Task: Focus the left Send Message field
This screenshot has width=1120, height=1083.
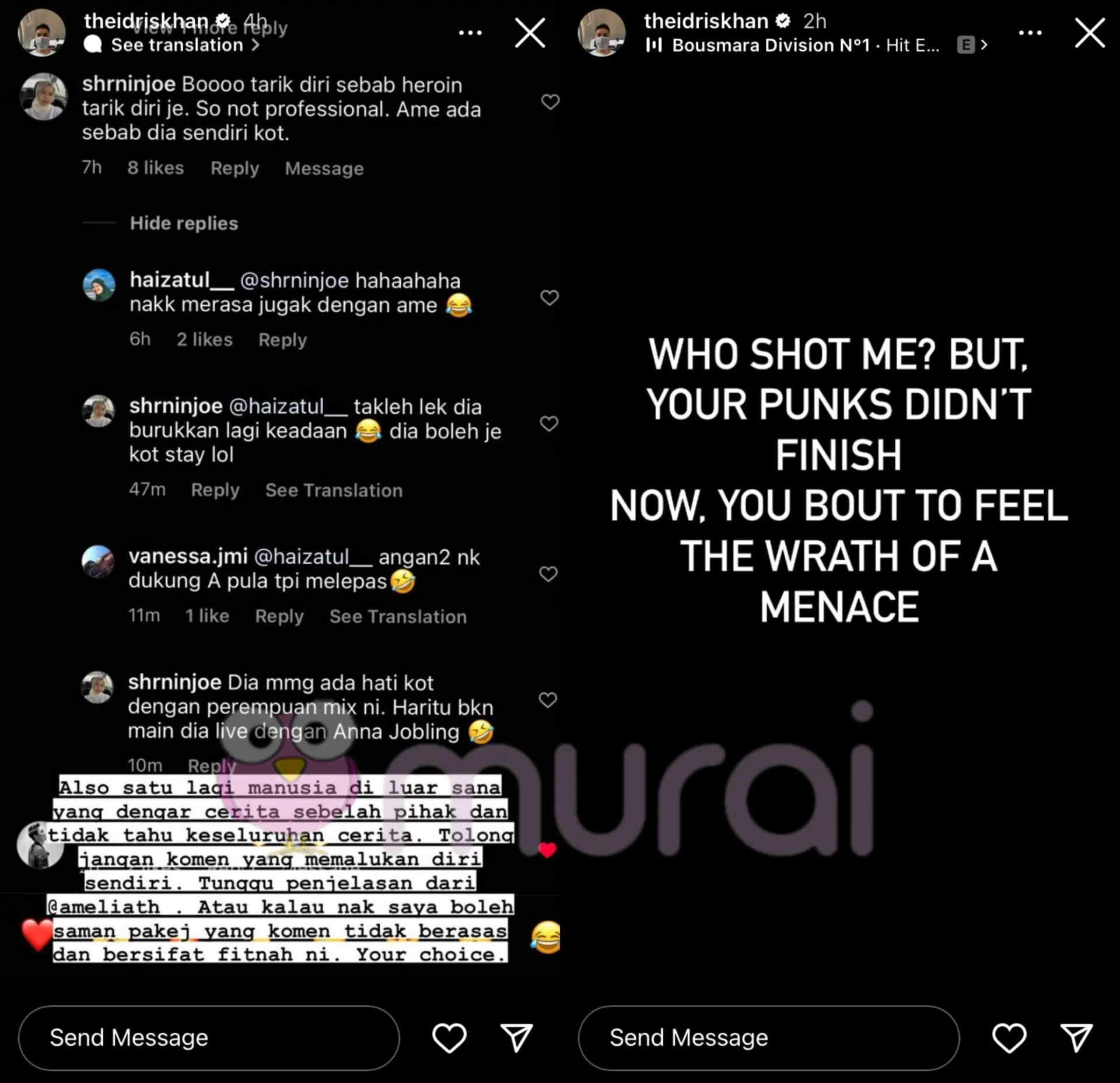Action: tap(209, 1037)
